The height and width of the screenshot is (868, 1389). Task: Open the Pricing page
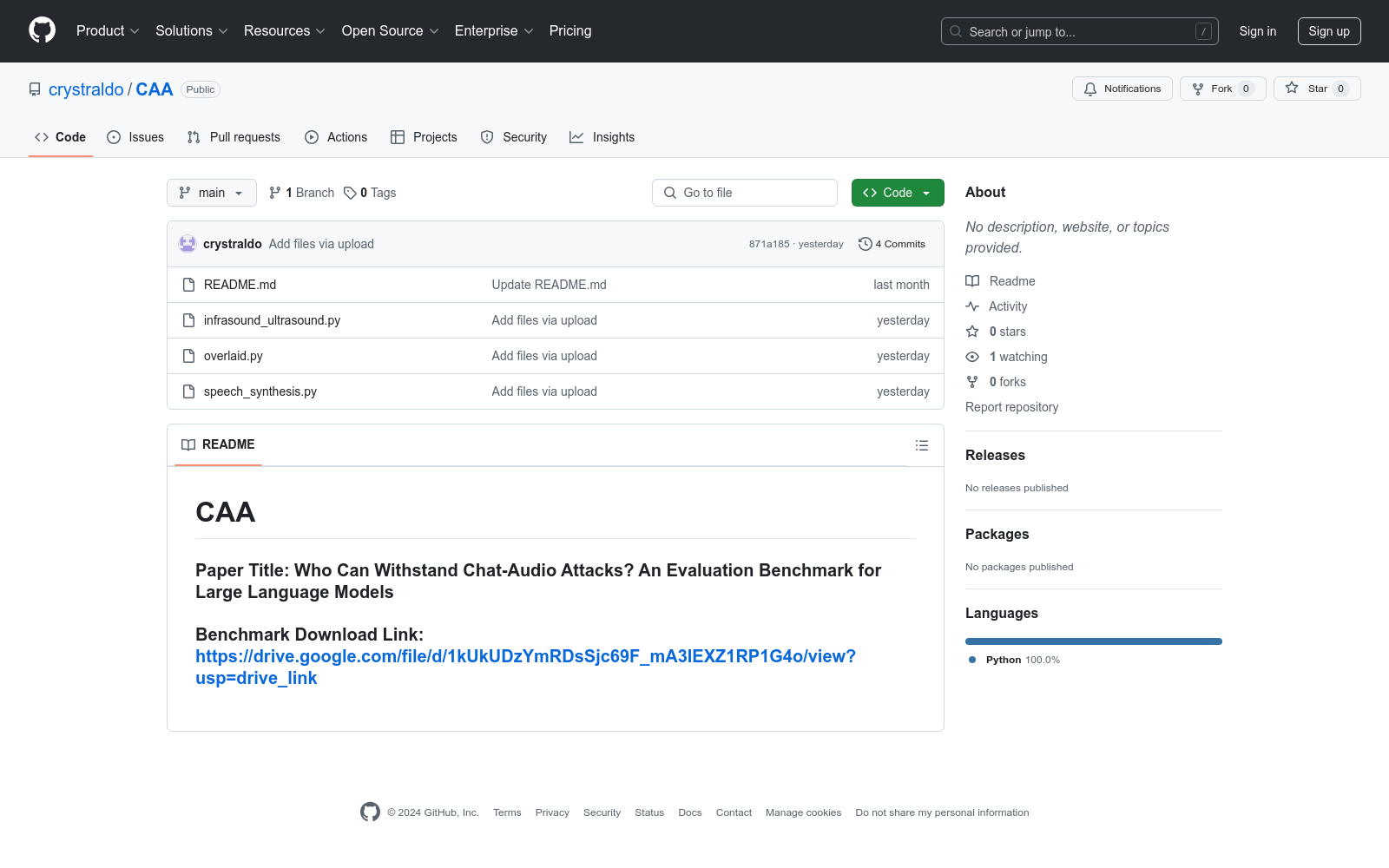point(570,31)
